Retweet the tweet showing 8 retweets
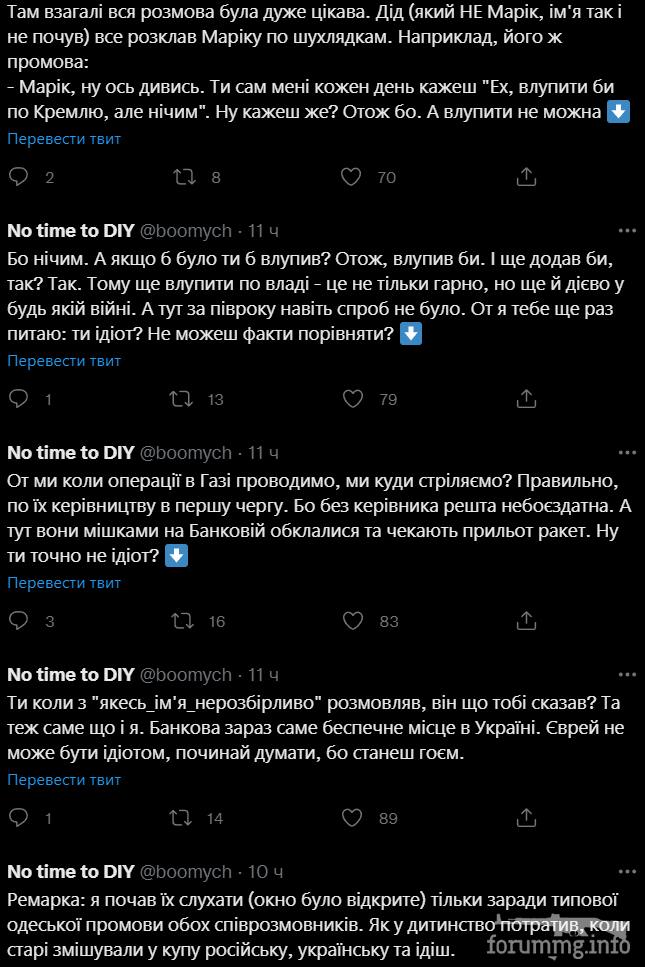The image size is (645, 967). click(x=184, y=177)
